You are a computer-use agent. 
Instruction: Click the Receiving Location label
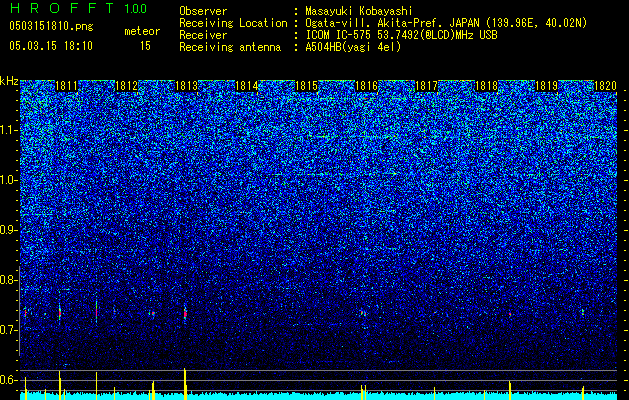[x=233, y=23]
